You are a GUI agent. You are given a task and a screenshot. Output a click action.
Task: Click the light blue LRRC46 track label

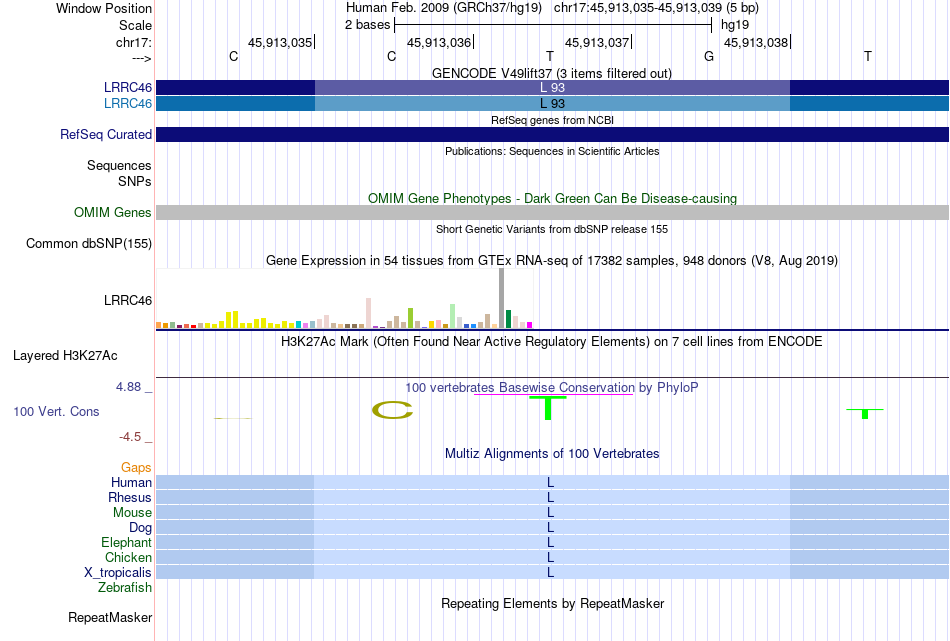pyautogui.click(x=127, y=104)
